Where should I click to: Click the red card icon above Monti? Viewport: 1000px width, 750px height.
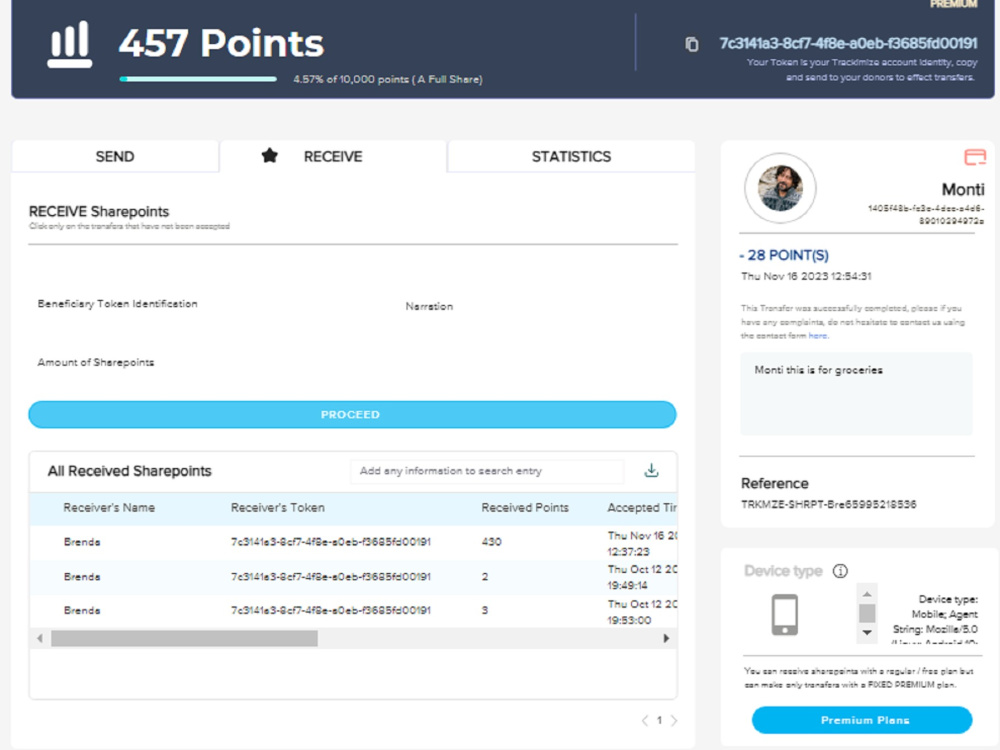[x=974, y=157]
